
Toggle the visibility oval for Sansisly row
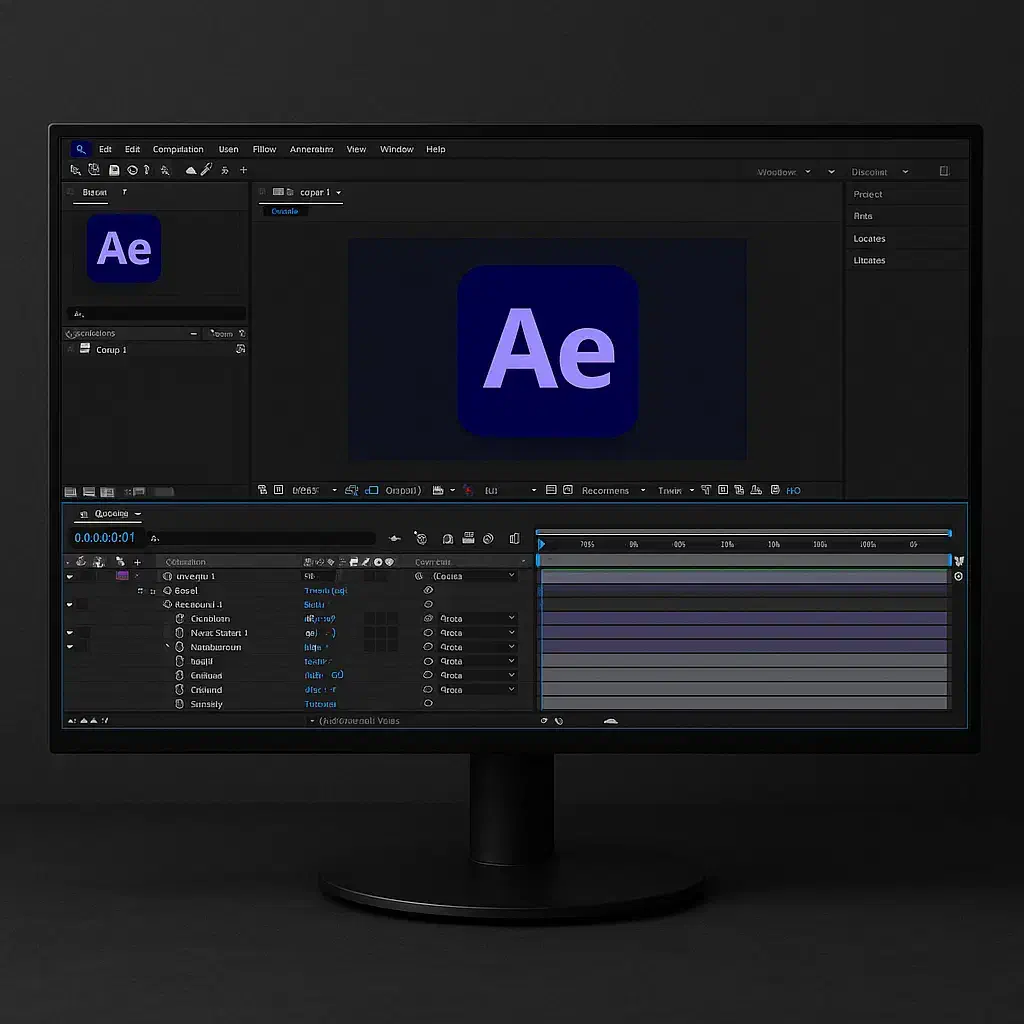point(428,704)
